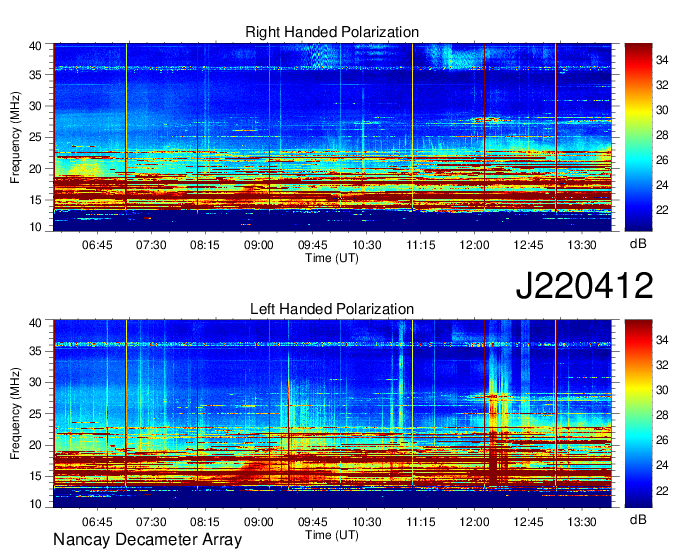Click the 12:00 time tick of Left Handed plot

[474, 521]
